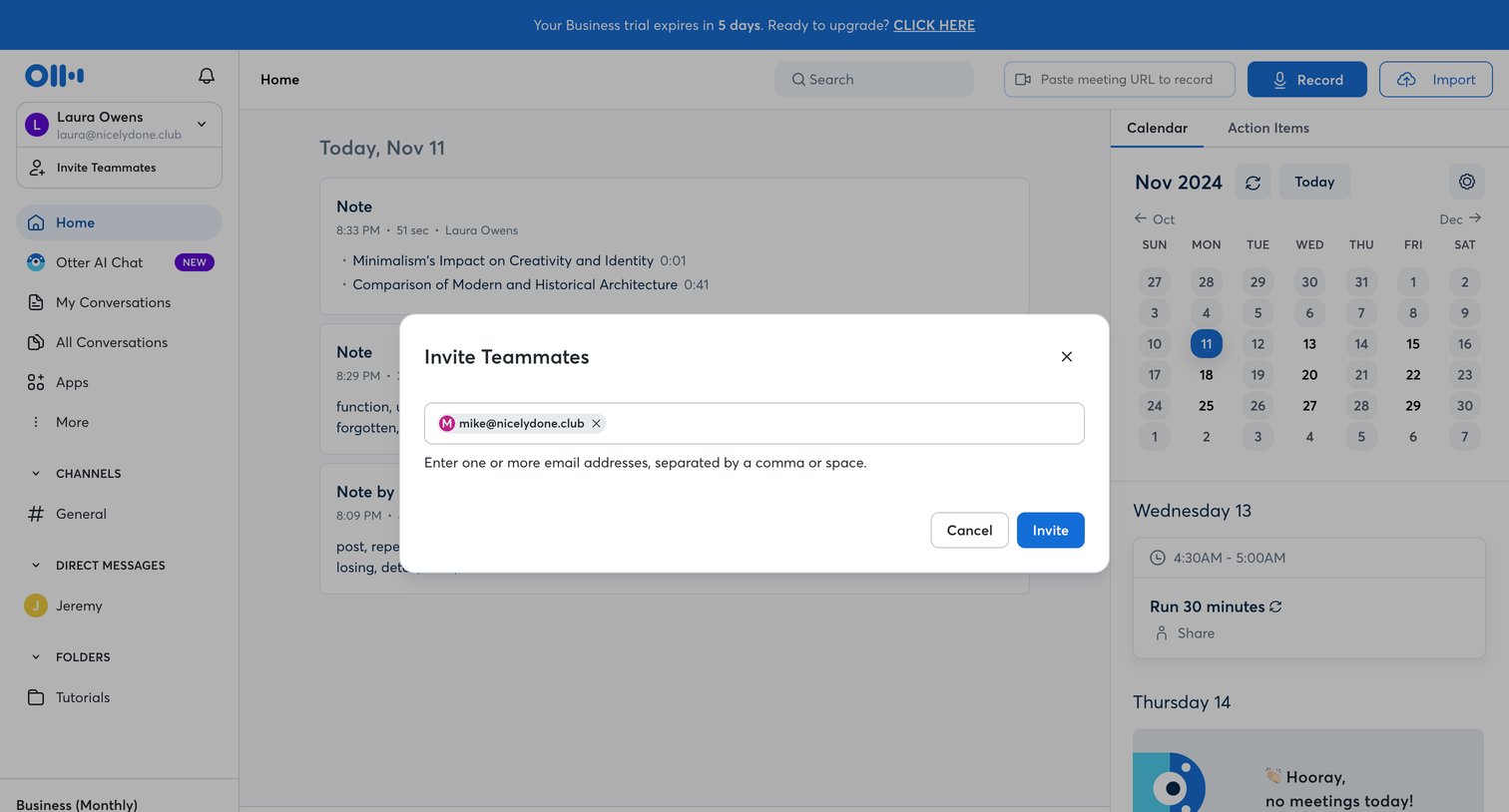Open the Apps page
Viewport: 1509px width, 812px height.
(119, 382)
